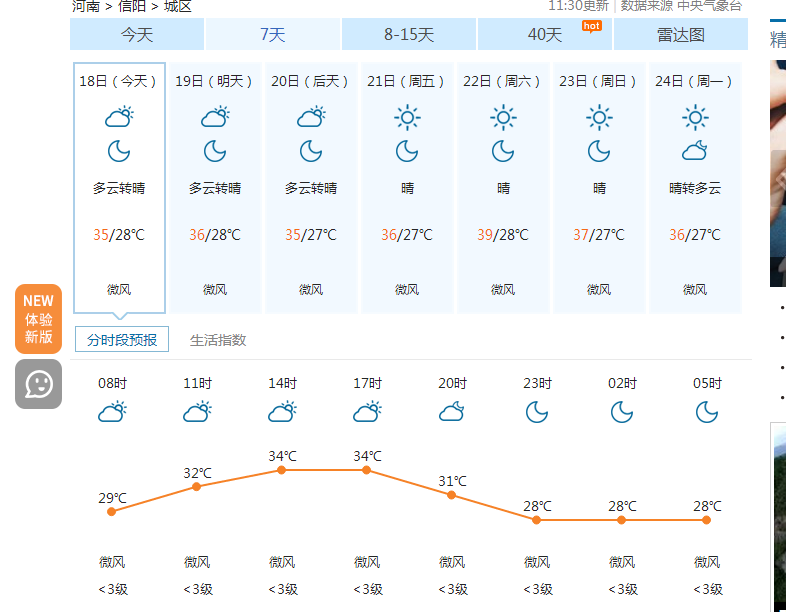Click the moon icon under 23时
Screen dimensions: 786x612
tap(537, 413)
